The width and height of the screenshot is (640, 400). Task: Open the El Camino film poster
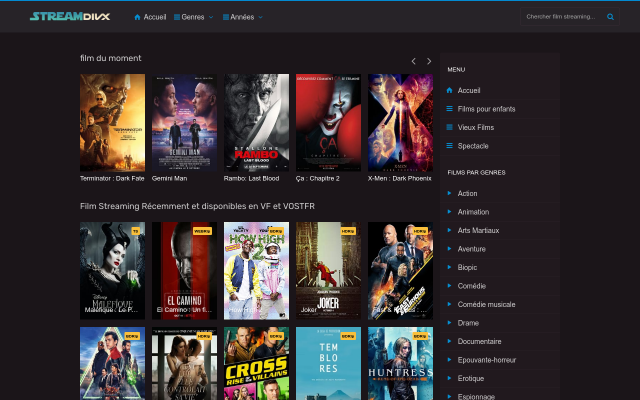pyautogui.click(x=184, y=271)
